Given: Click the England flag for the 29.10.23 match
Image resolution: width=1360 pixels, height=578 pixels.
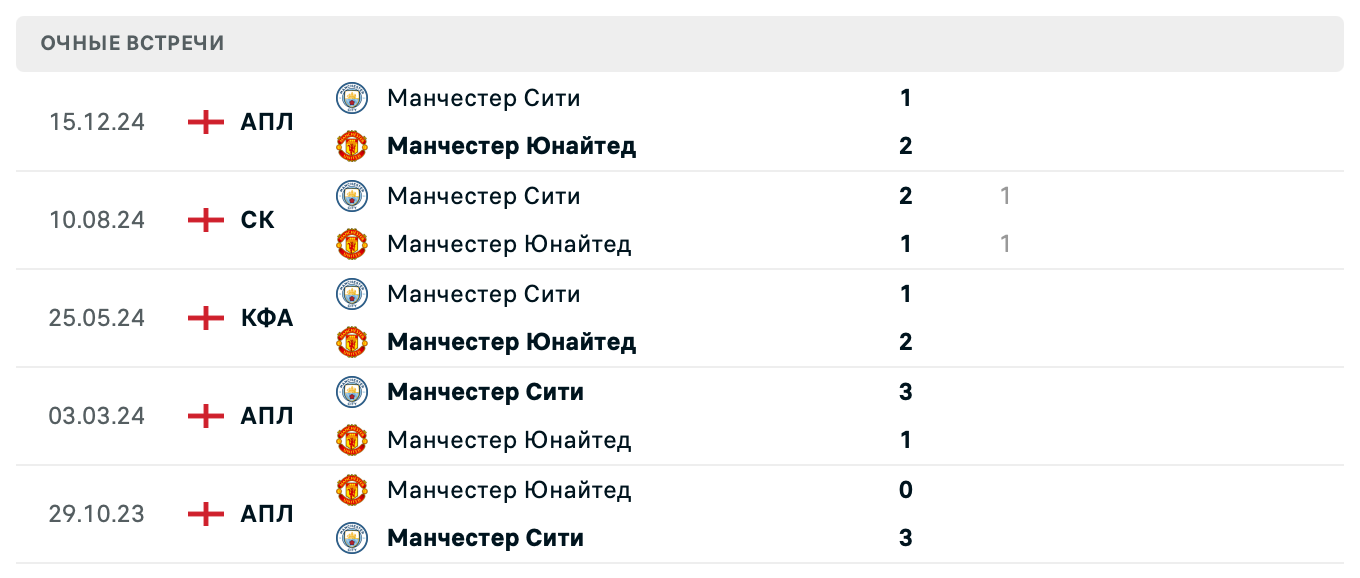Looking at the screenshot, I should tap(204, 513).
